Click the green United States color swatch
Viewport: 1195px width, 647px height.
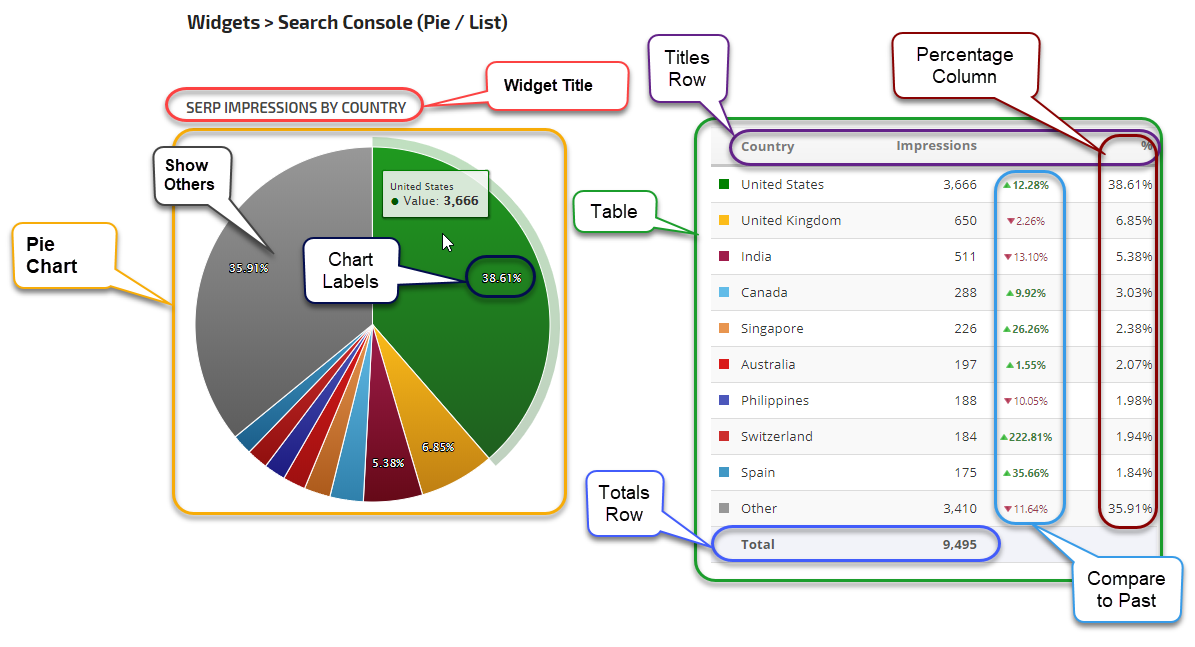(723, 184)
